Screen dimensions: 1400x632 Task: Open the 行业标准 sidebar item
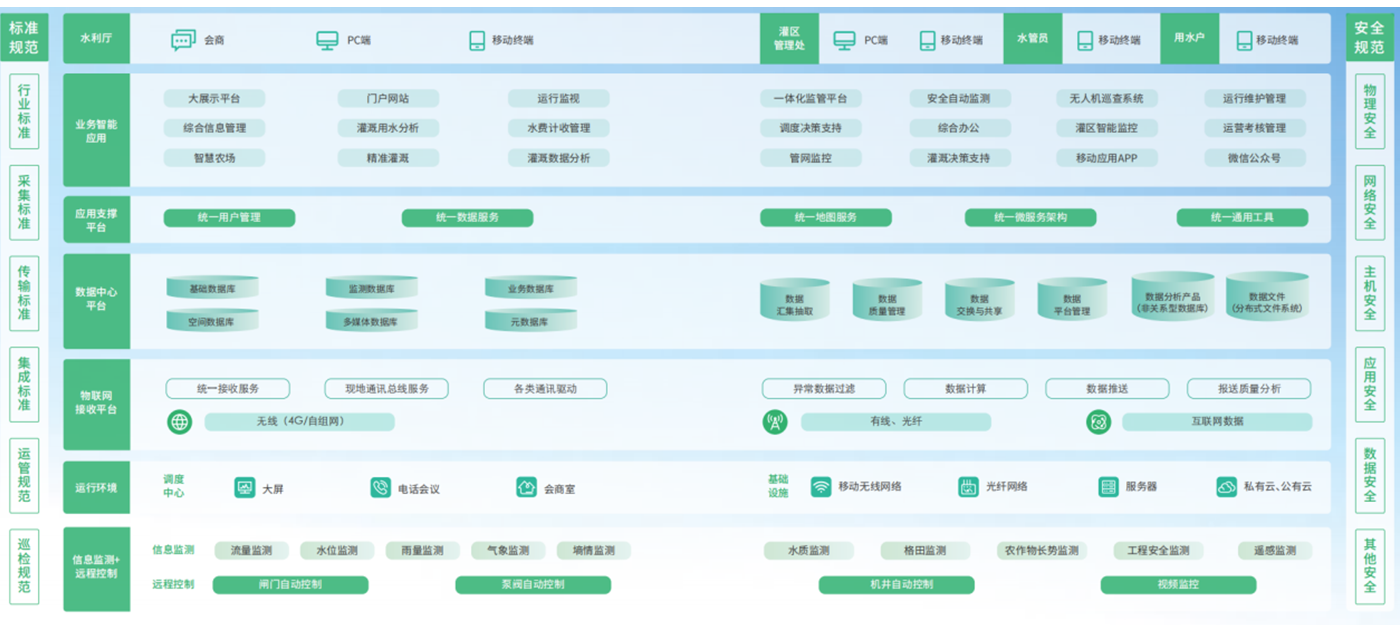(x=24, y=111)
